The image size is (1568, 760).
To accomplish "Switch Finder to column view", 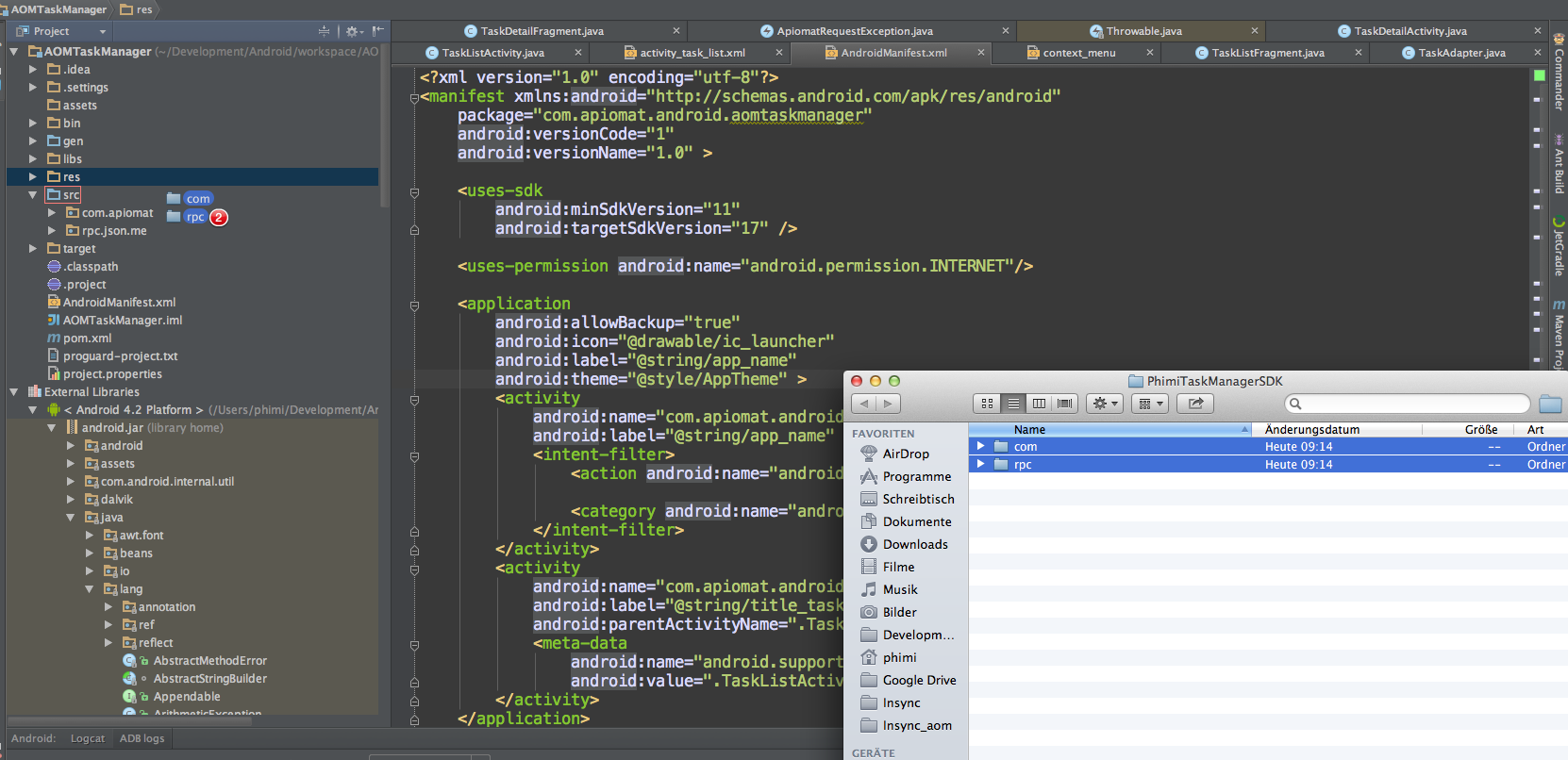I will pos(1039,404).
